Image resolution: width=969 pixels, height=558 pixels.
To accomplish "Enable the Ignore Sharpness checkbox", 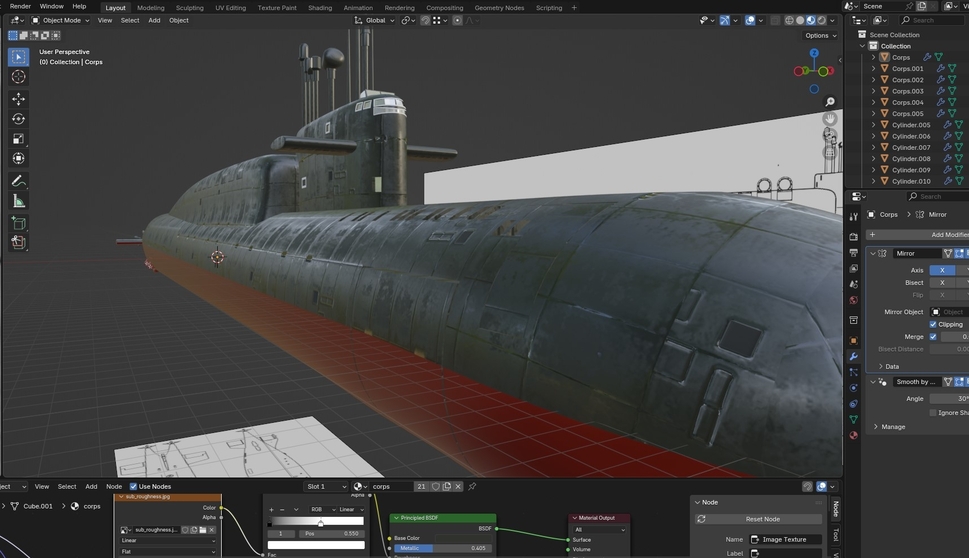I will coord(933,412).
